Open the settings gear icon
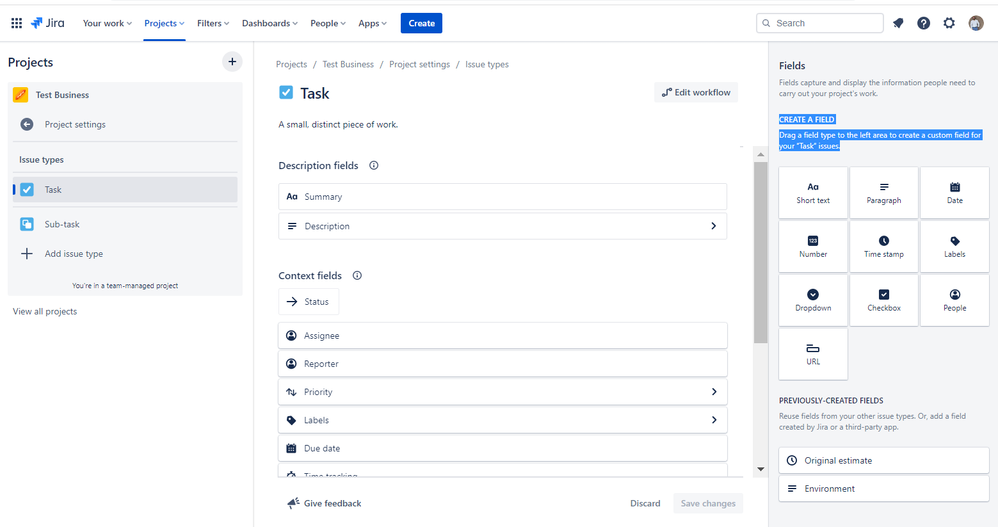 click(949, 23)
